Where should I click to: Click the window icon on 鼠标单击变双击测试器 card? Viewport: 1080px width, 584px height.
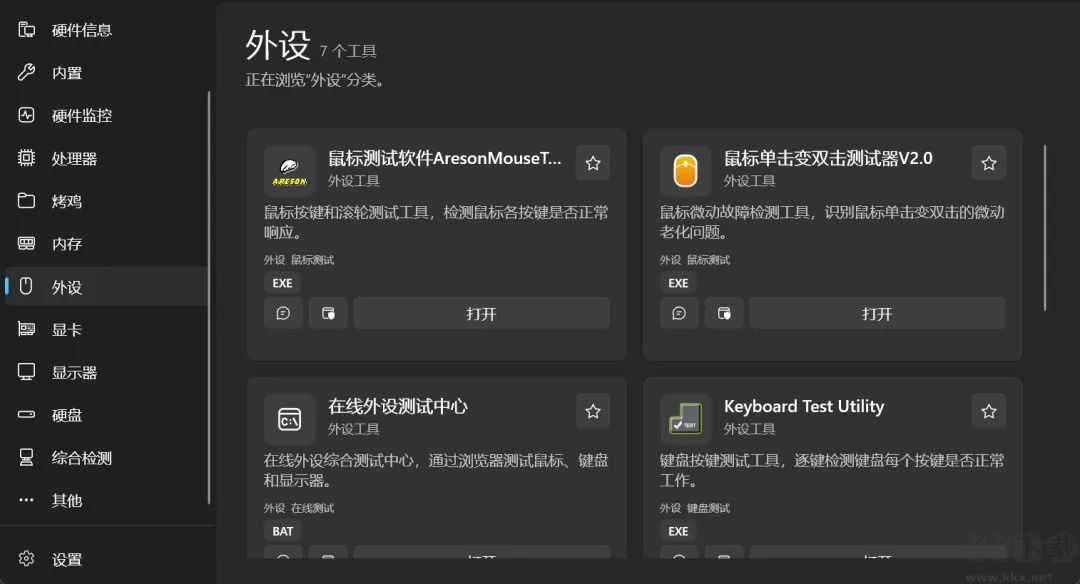pos(724,313)
